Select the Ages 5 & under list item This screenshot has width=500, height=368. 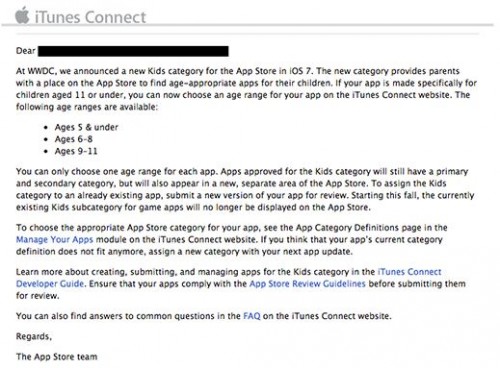86,127
